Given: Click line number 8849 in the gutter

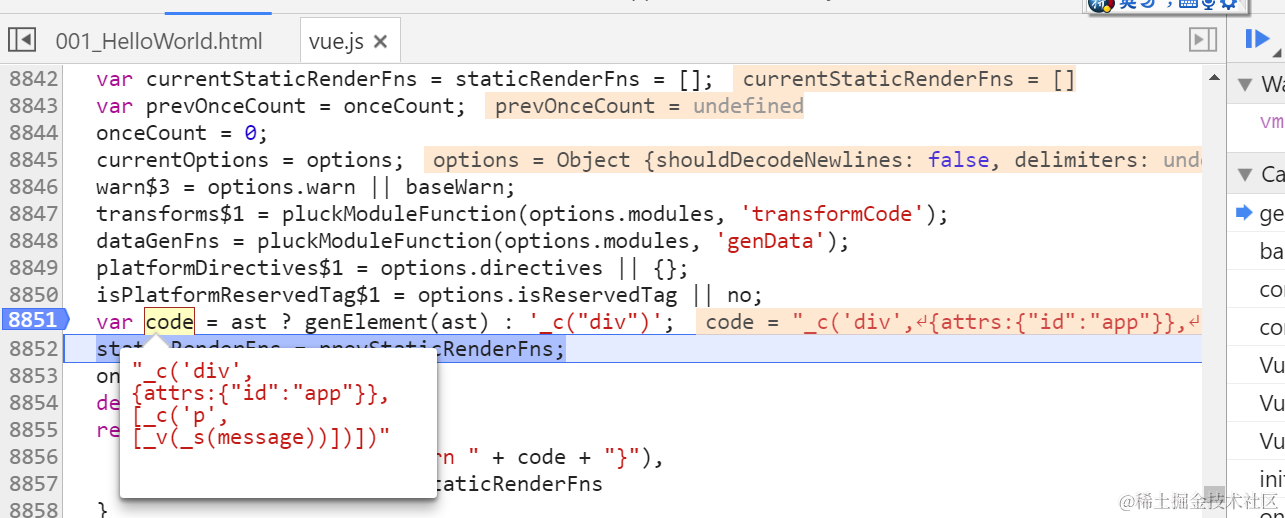Looking at the screenshot, I should click(x=34, y=268).
